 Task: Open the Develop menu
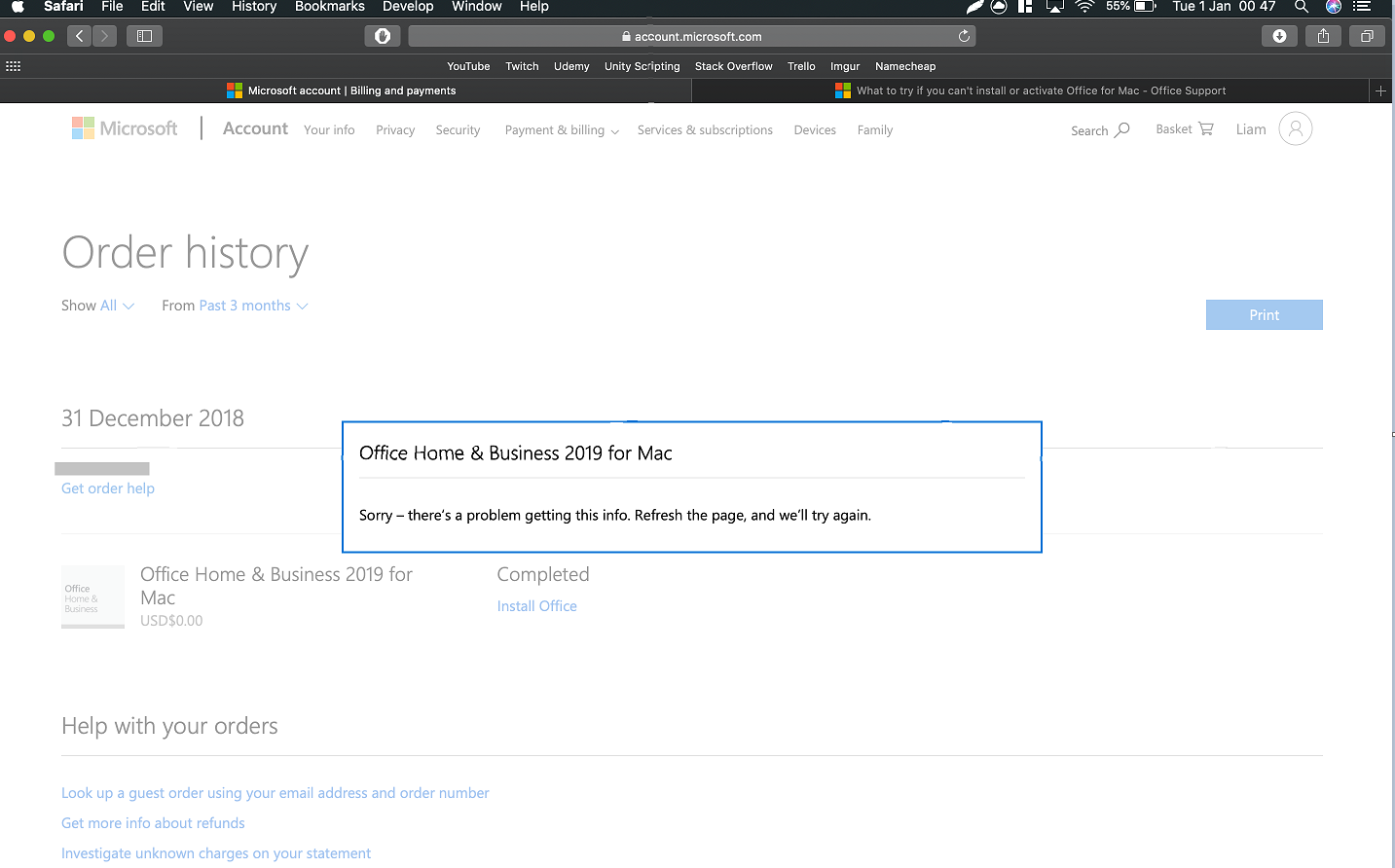point(408,7)
